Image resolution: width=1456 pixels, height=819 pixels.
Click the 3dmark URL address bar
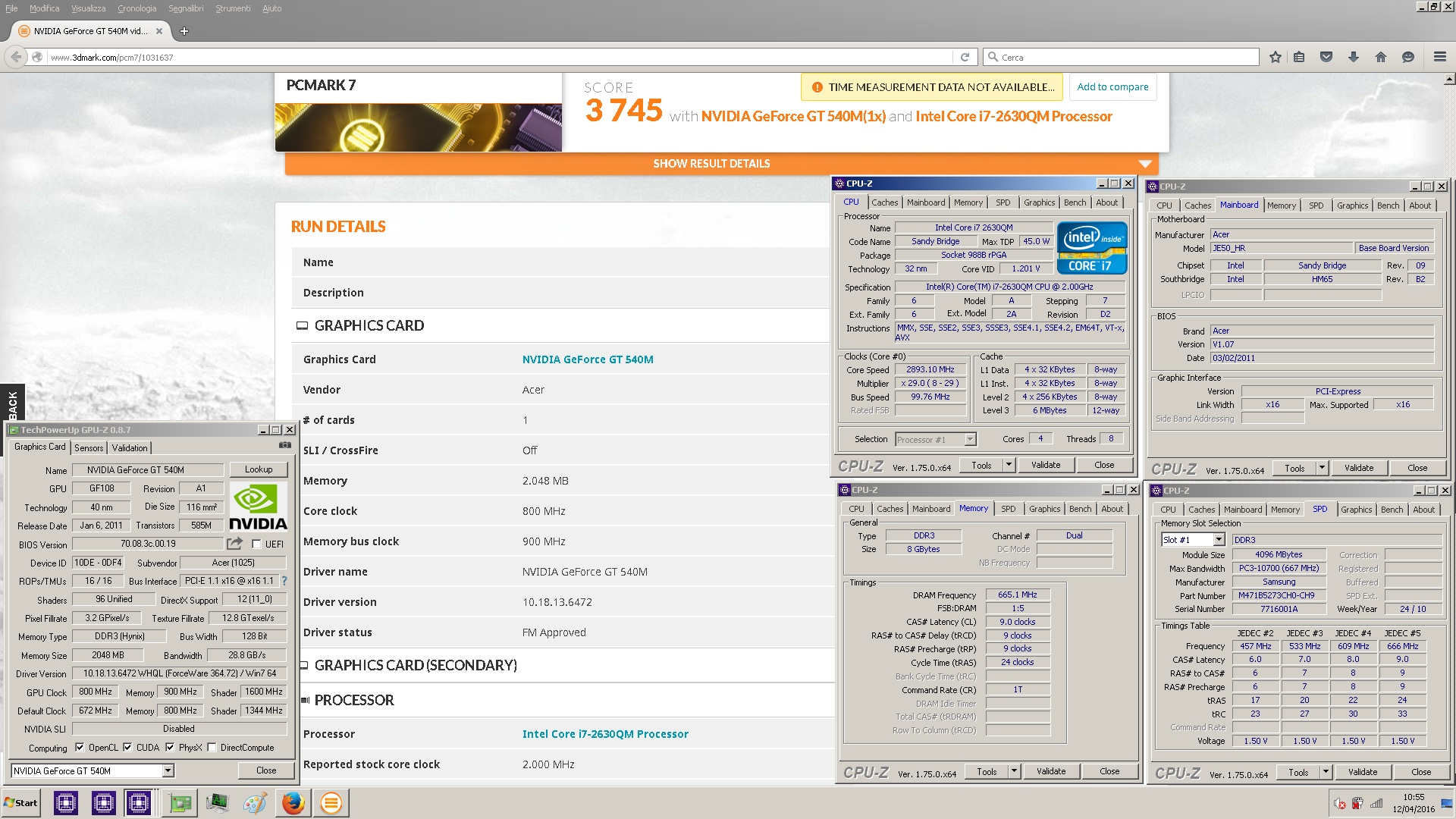pos(499,57)
